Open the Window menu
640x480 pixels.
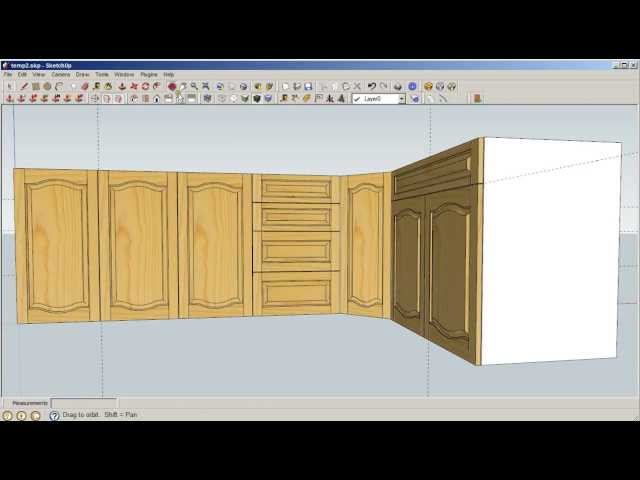coord(124,75)
